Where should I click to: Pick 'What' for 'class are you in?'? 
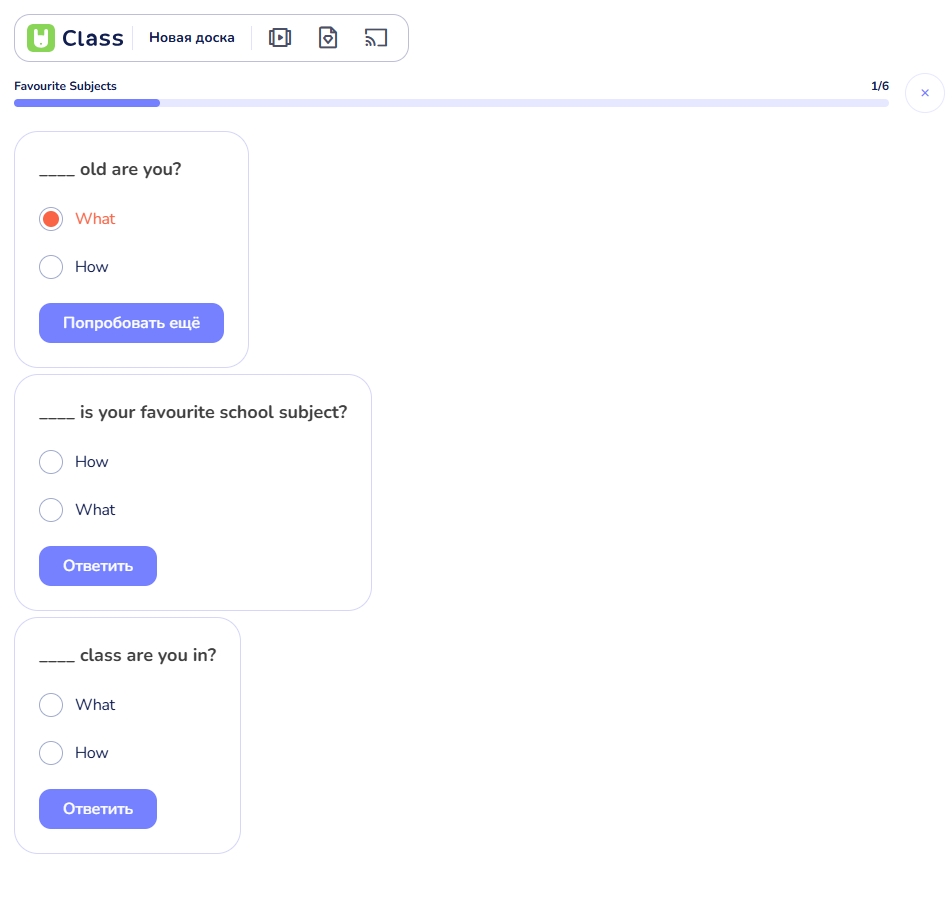51,705
